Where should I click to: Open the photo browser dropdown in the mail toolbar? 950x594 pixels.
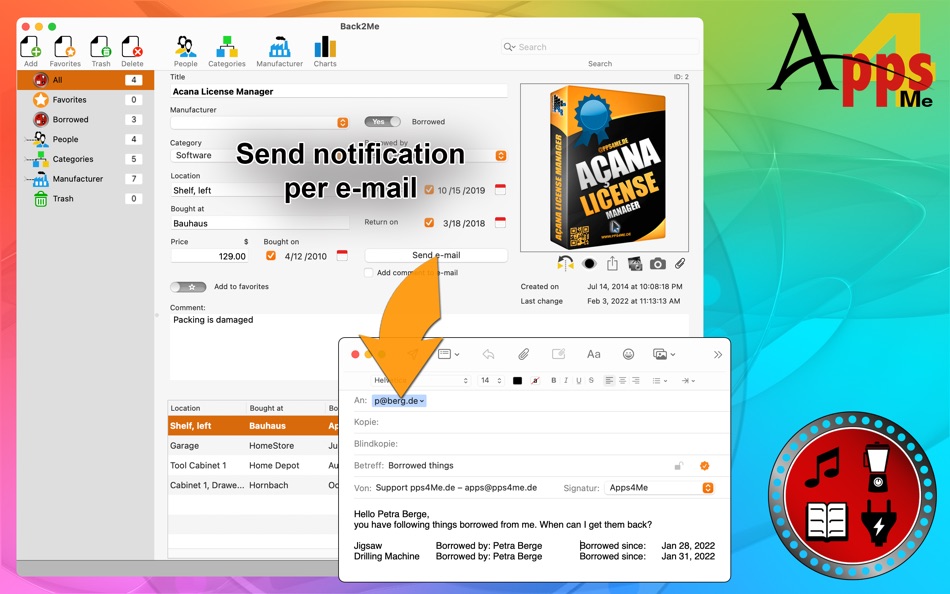click(663, 355)
